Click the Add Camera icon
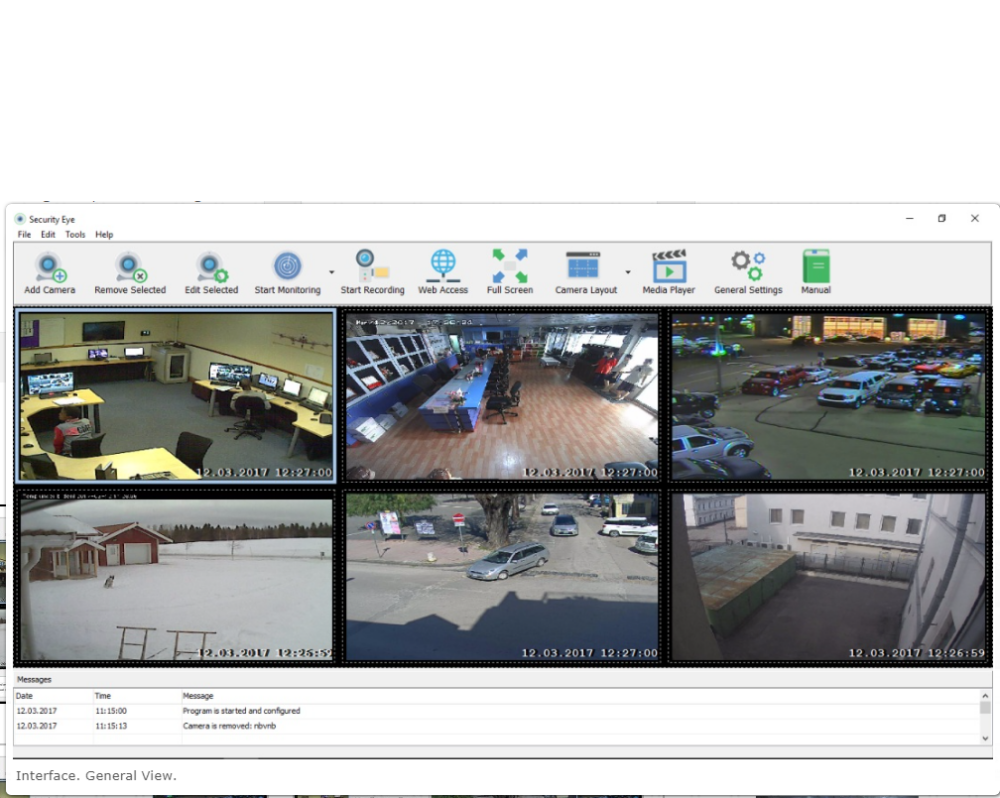This screenshot has width=1000, height=798. coord(50,267)
